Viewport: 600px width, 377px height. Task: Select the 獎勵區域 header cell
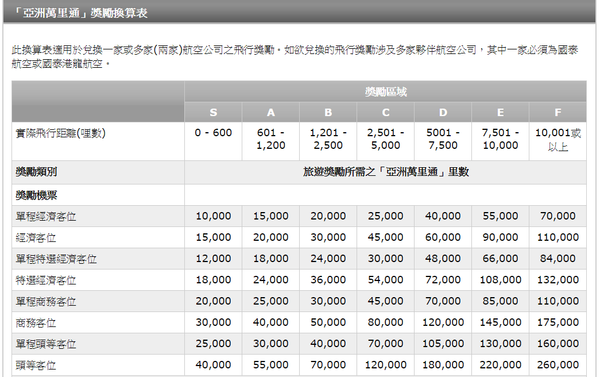pos(385,91)
